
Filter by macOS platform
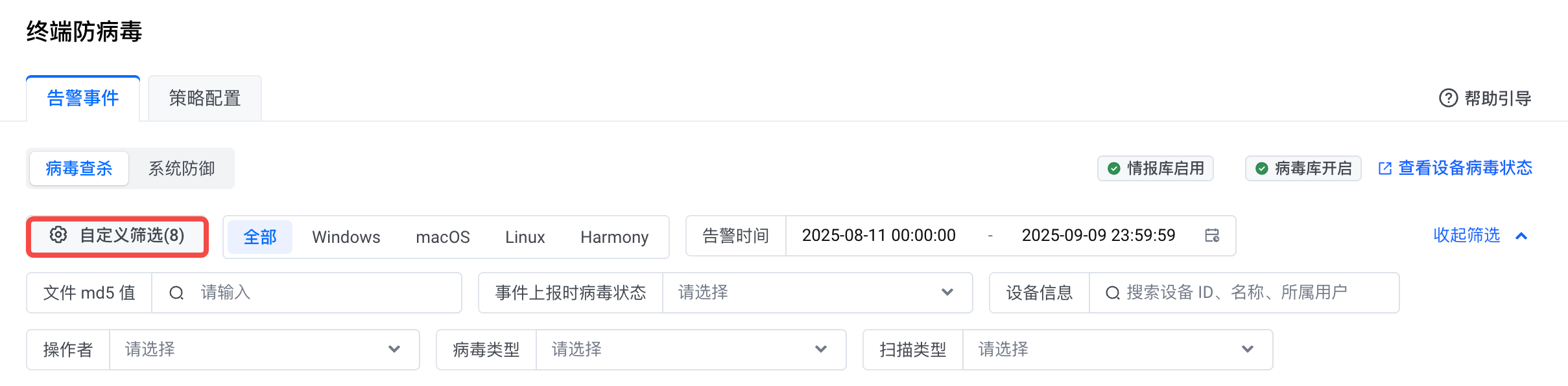(442, 237)
